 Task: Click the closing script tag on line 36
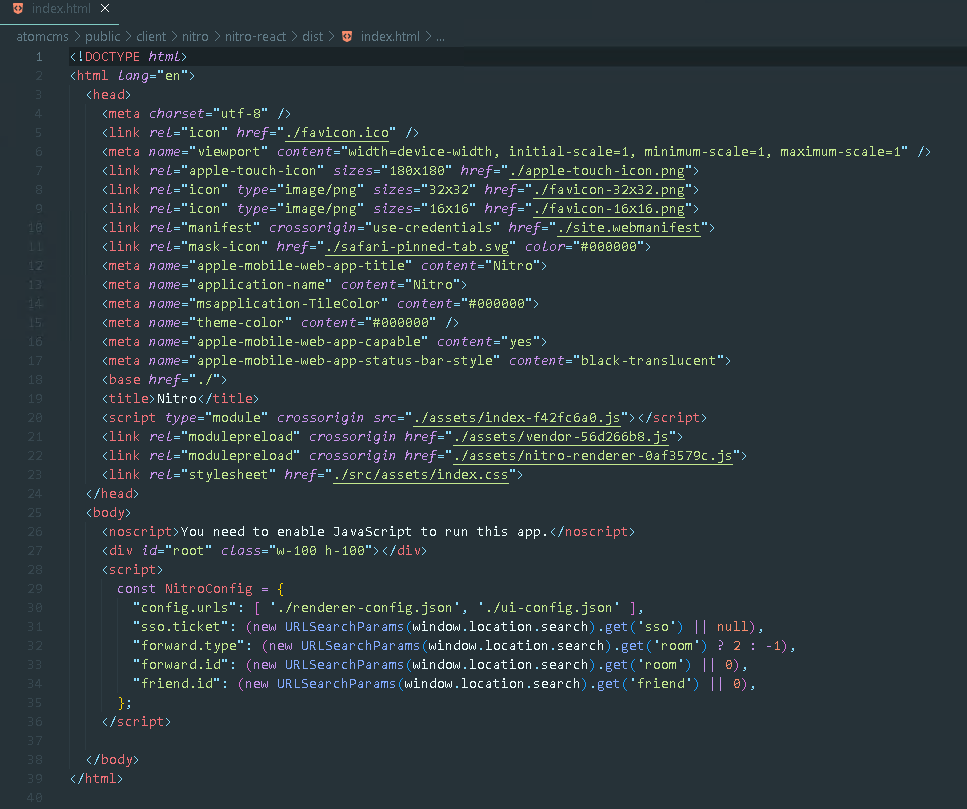(136, 722)
